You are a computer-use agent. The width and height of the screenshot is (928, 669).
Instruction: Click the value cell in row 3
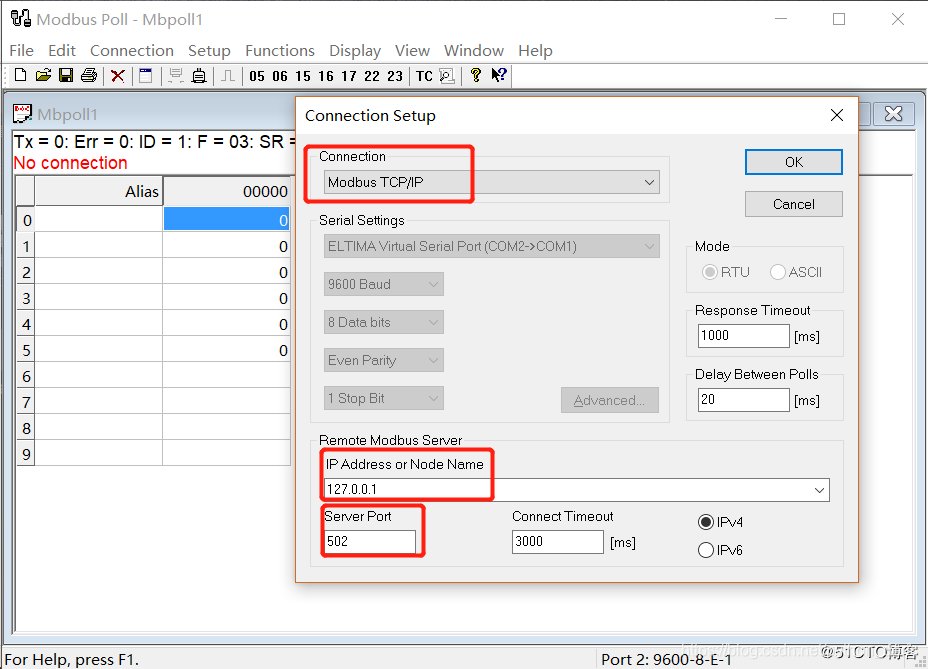click(226, 298)
